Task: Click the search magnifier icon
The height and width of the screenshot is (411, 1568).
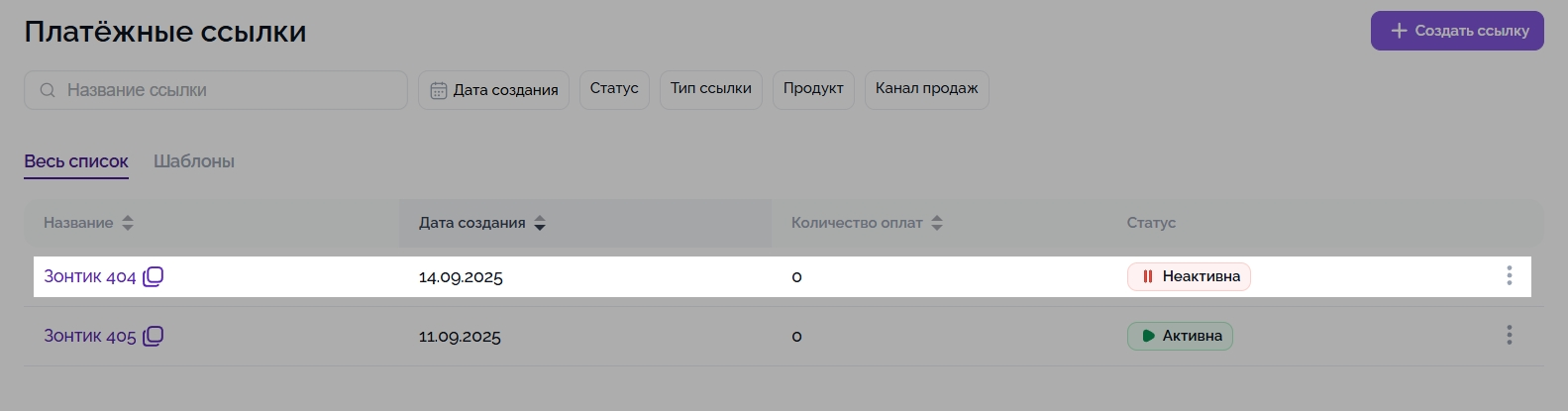Action: tap(48, 90)
